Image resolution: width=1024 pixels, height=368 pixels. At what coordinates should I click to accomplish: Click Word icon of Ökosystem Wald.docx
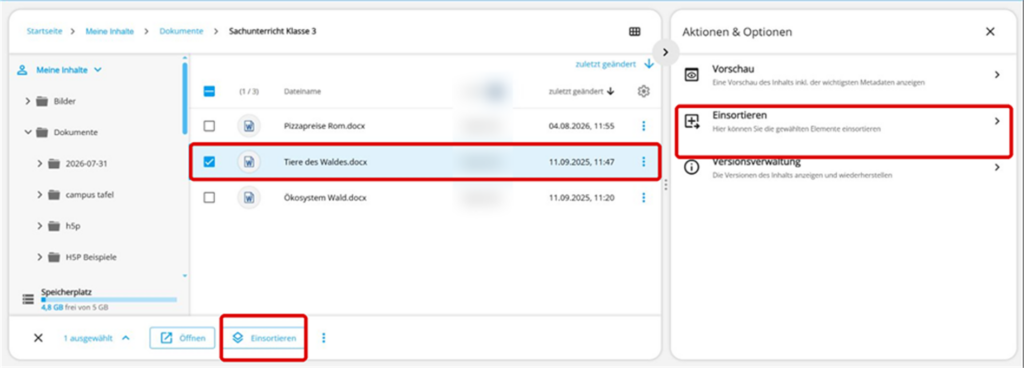pos(249,198)
